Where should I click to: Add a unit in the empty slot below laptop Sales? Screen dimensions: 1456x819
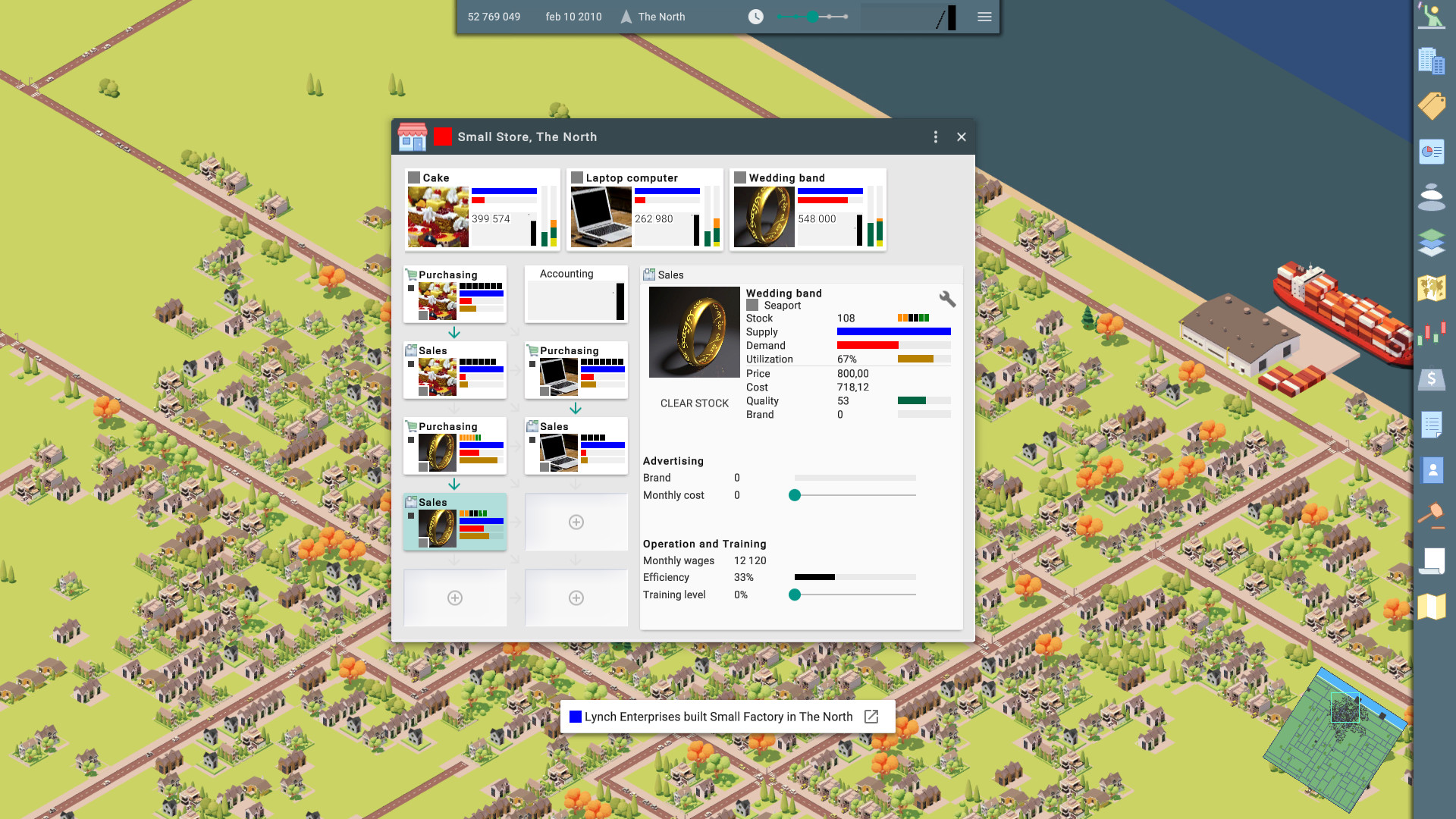(576, 522)
